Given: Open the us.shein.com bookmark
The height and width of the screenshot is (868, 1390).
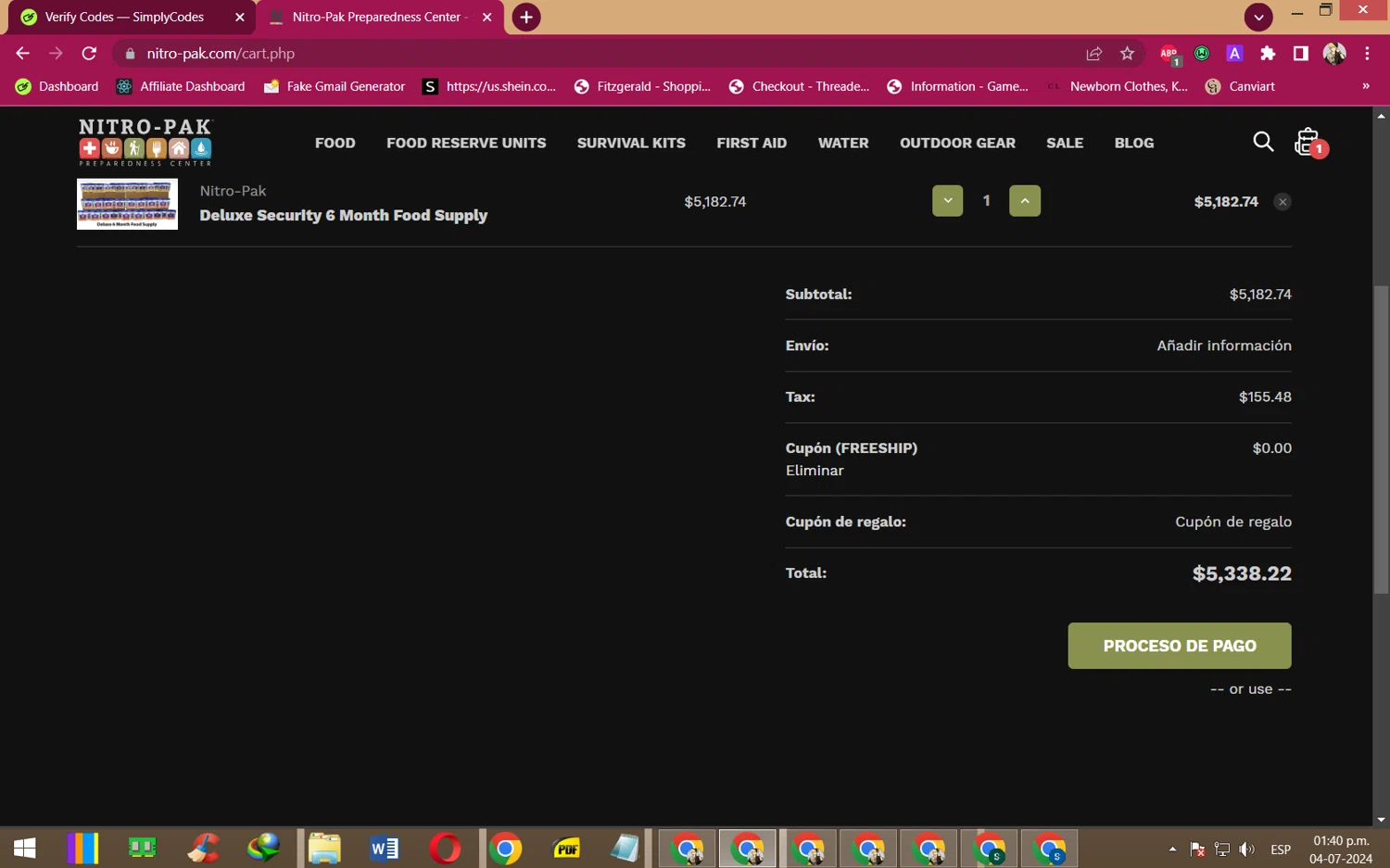Looking at the screenshot, I should 489,86.
